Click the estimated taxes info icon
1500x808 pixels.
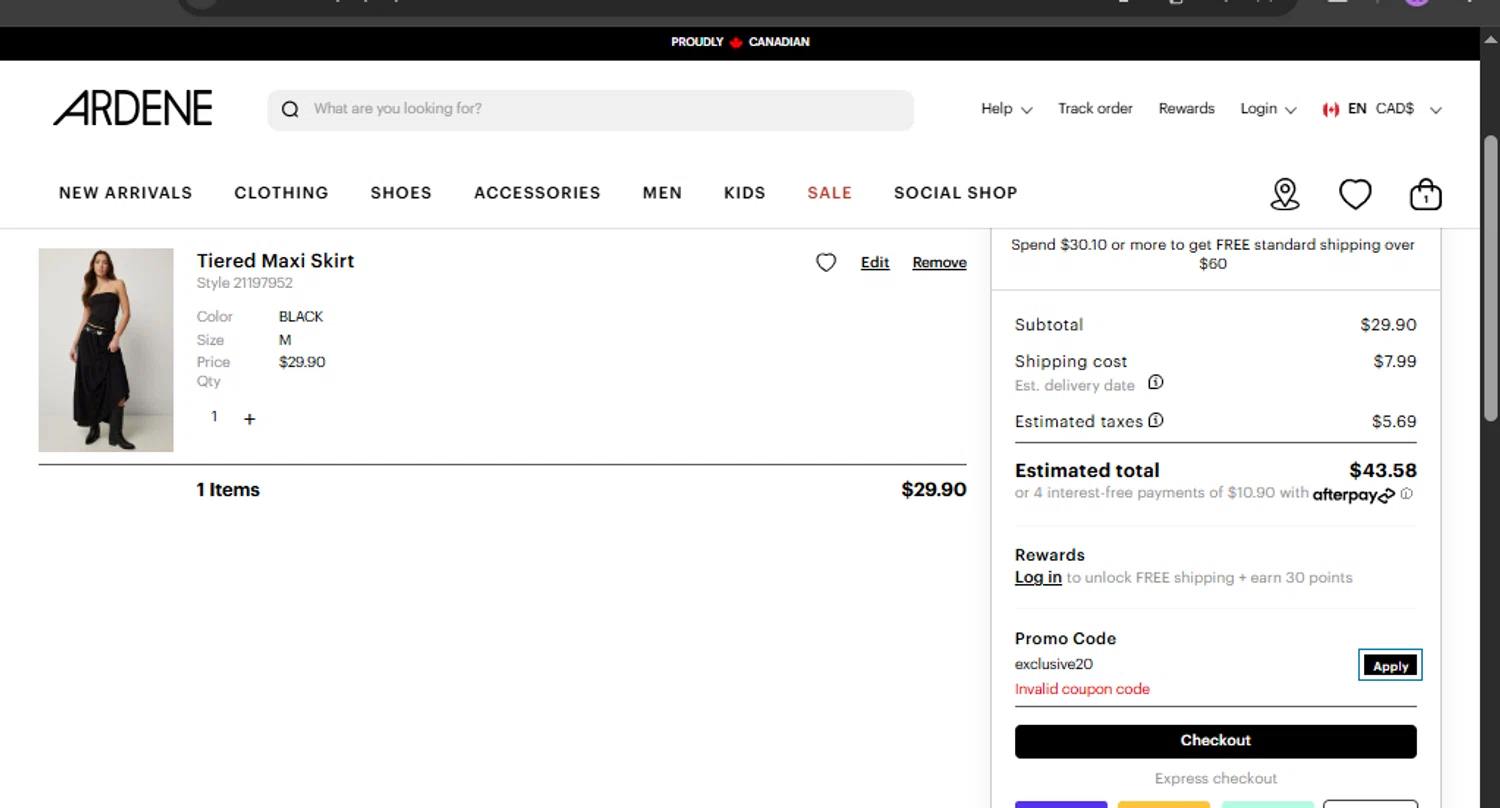pyautogui.click(x=1156, y=420)
